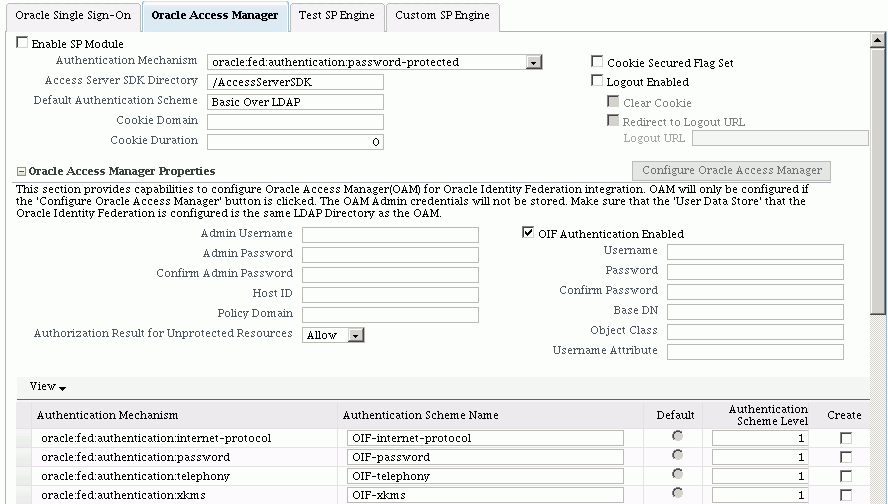Click the Object Class field

pos(755,332)
